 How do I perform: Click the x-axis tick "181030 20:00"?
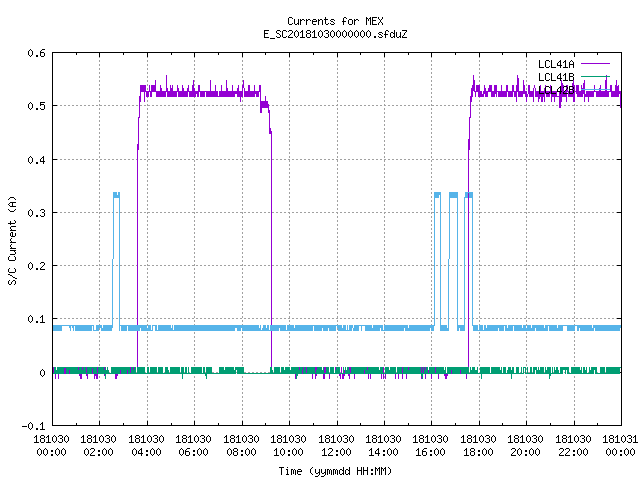click(525, 446)
